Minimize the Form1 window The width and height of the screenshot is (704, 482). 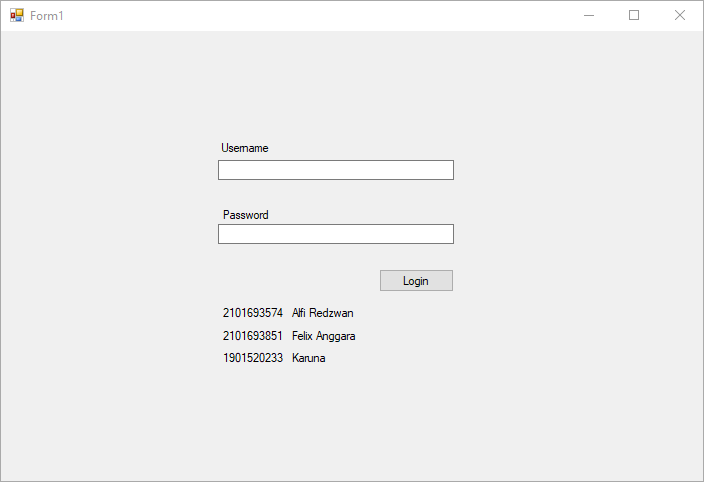click(589, 15)
